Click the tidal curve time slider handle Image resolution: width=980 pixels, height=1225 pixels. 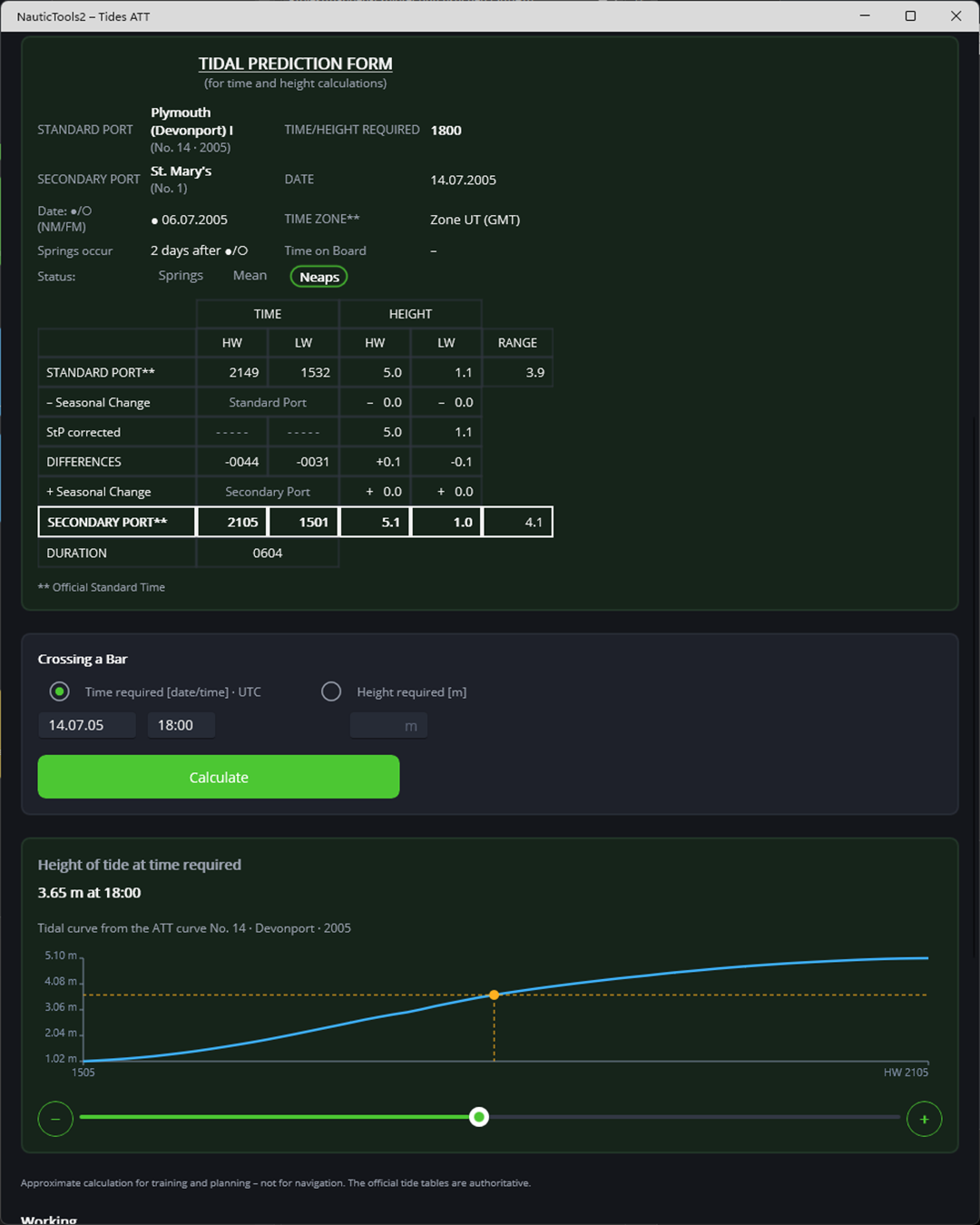479,1117
